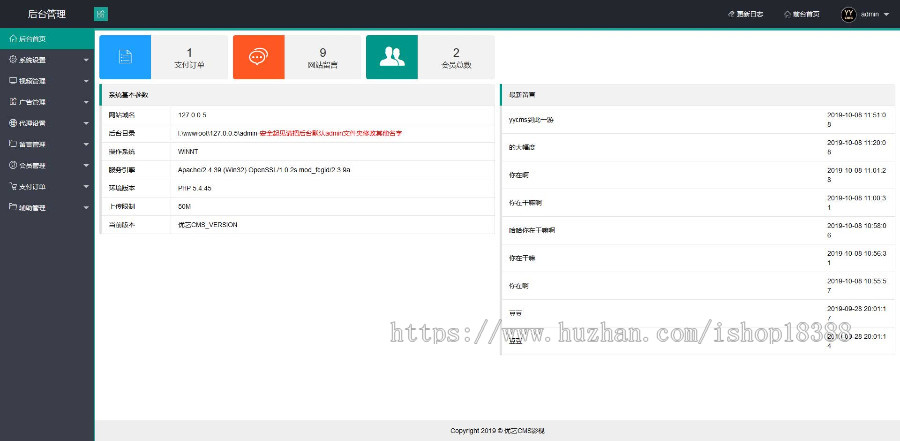Expand the 视频管理 menu arrow

86,82
